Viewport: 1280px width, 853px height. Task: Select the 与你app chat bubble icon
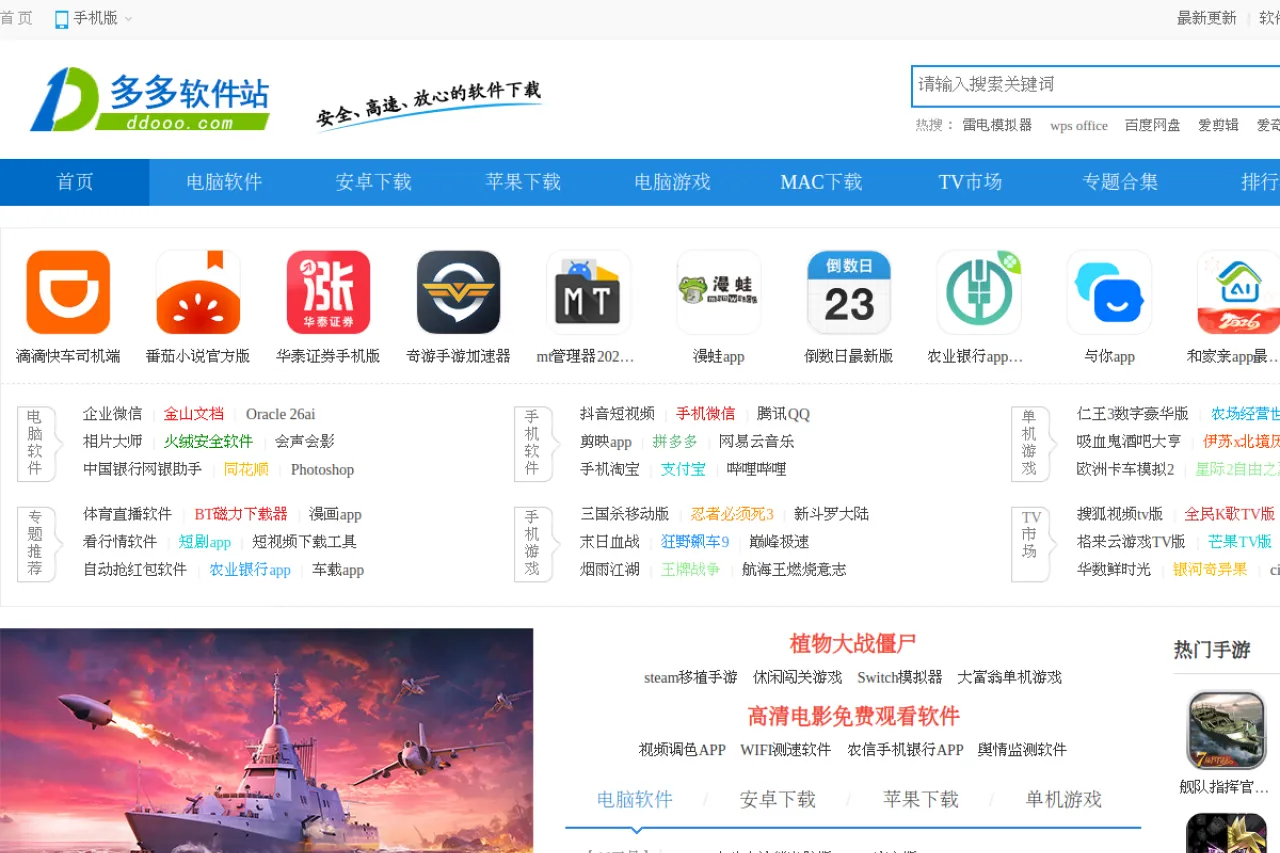[1109, 292]
